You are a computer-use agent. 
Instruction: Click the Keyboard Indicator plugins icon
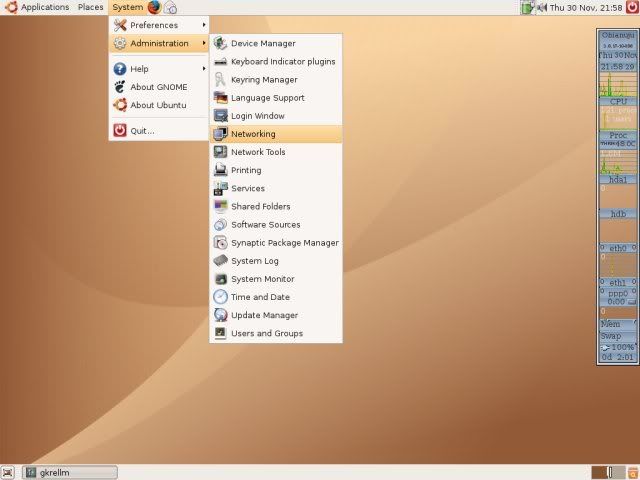click(220, 62)
